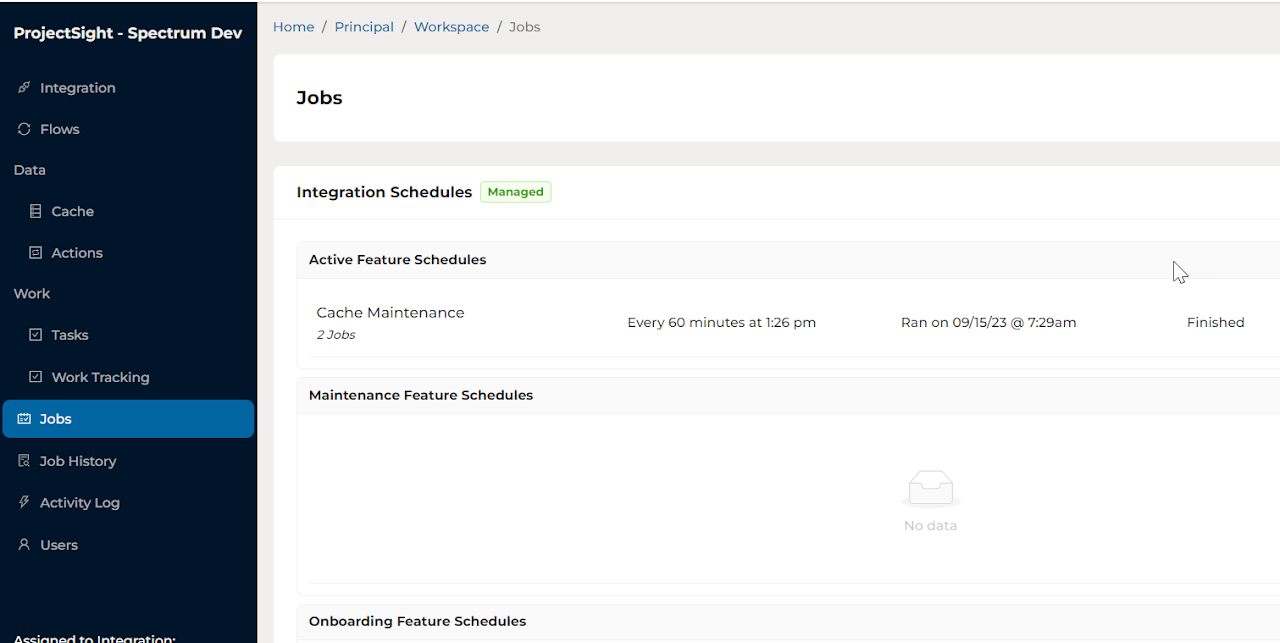The image size is (1280, 643).
Task: Click the Home breadcrumb link
Action: pos(294,27)
